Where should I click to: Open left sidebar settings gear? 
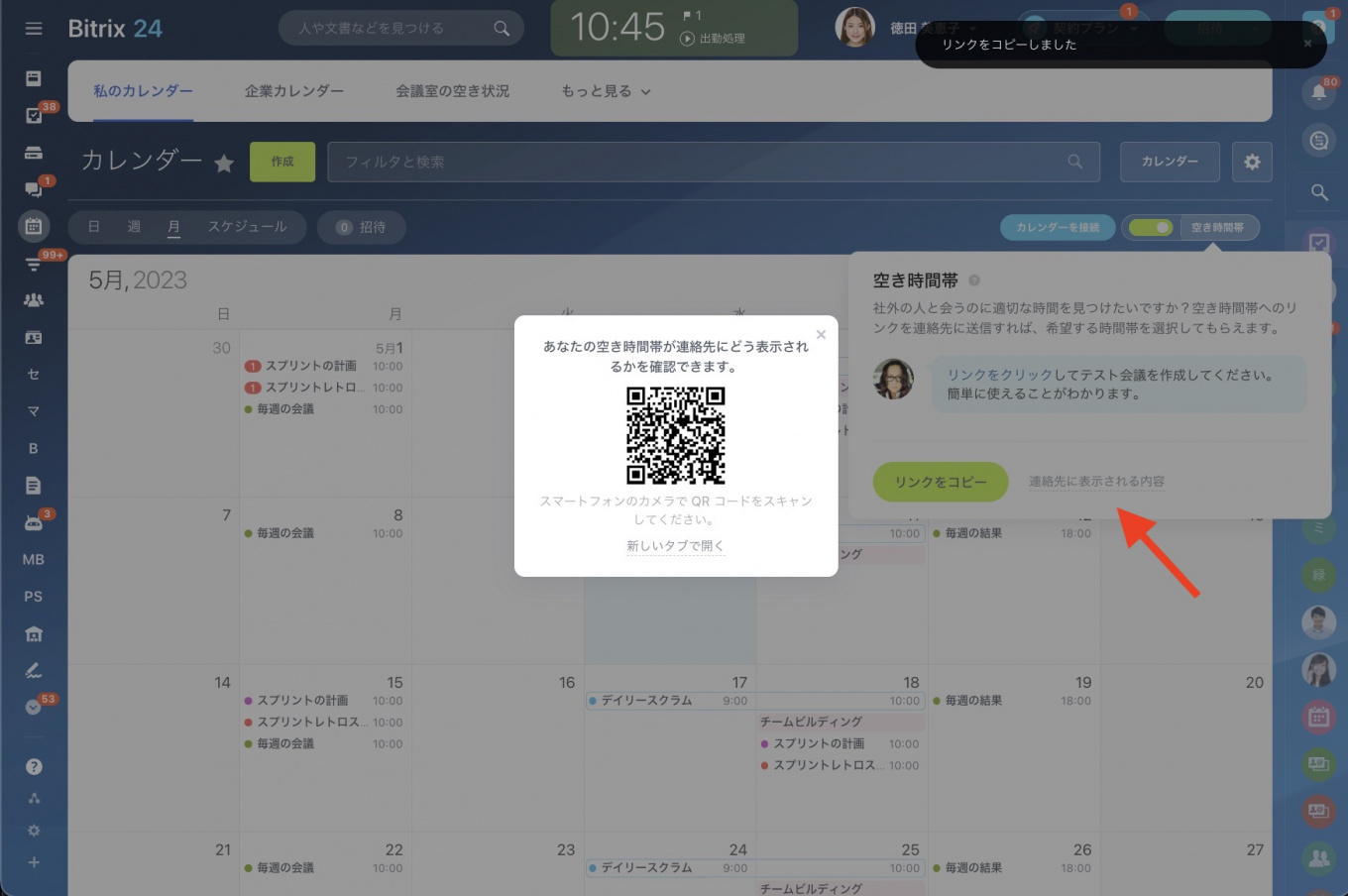click(x=34, y=831)
